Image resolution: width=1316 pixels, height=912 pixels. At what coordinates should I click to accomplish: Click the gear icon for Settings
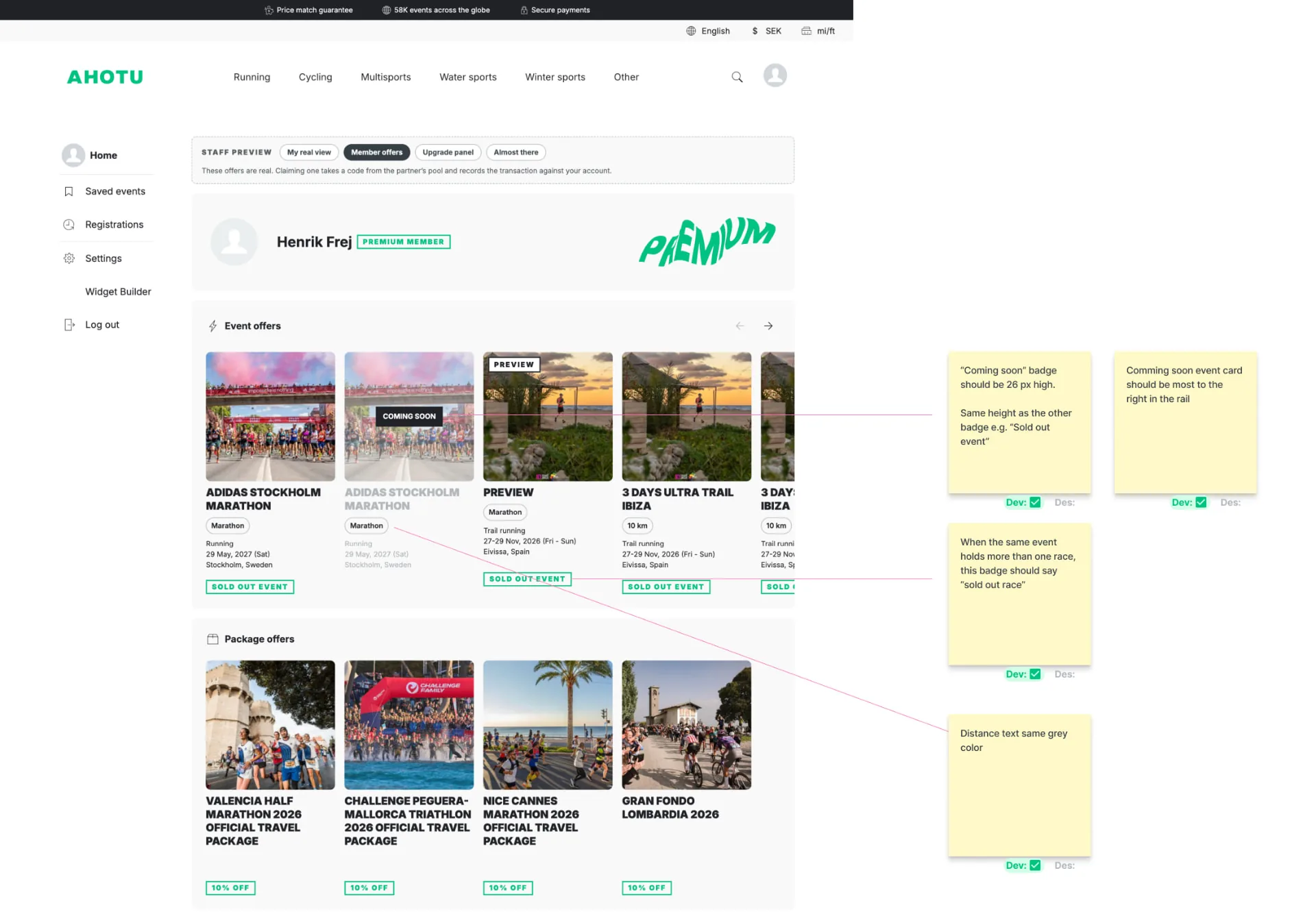click(69, 258)
